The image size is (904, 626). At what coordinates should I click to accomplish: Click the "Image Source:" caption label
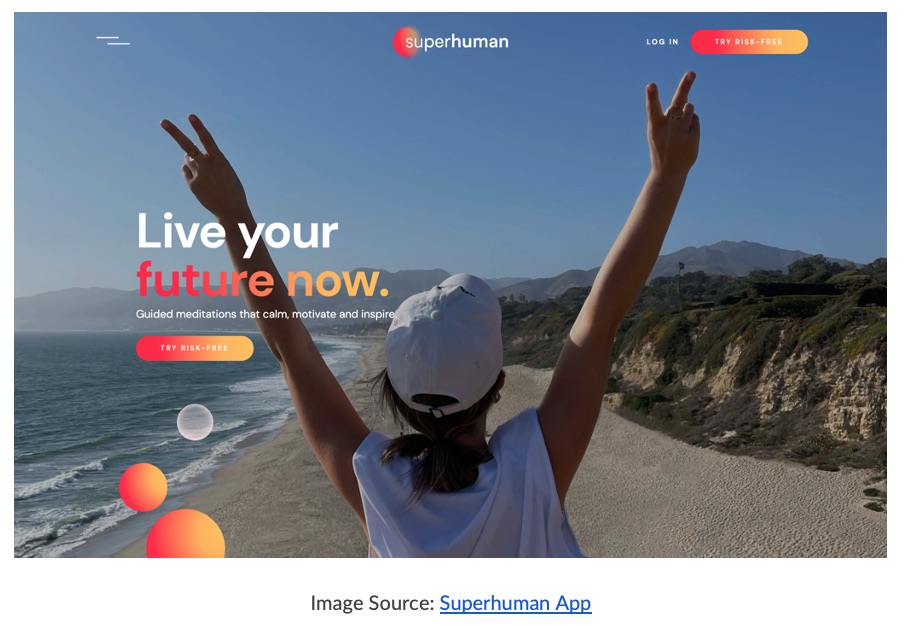[372, 603]
